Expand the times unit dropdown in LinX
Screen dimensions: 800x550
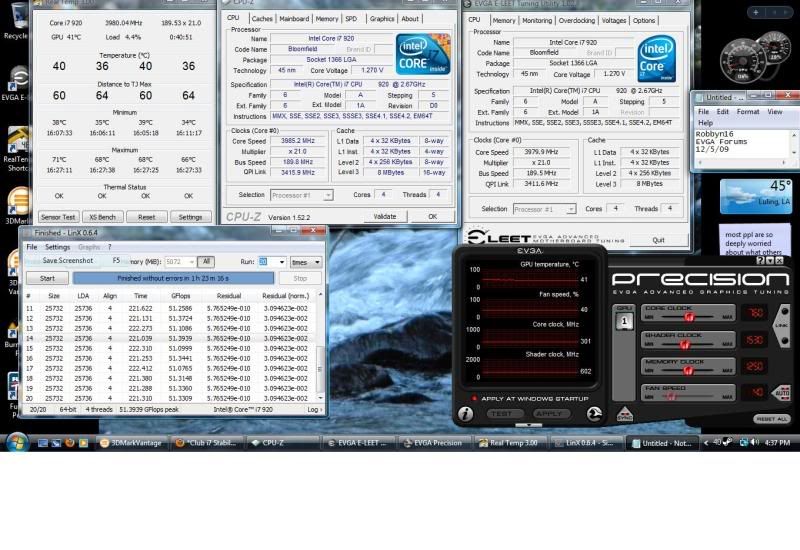coord(306,261)
